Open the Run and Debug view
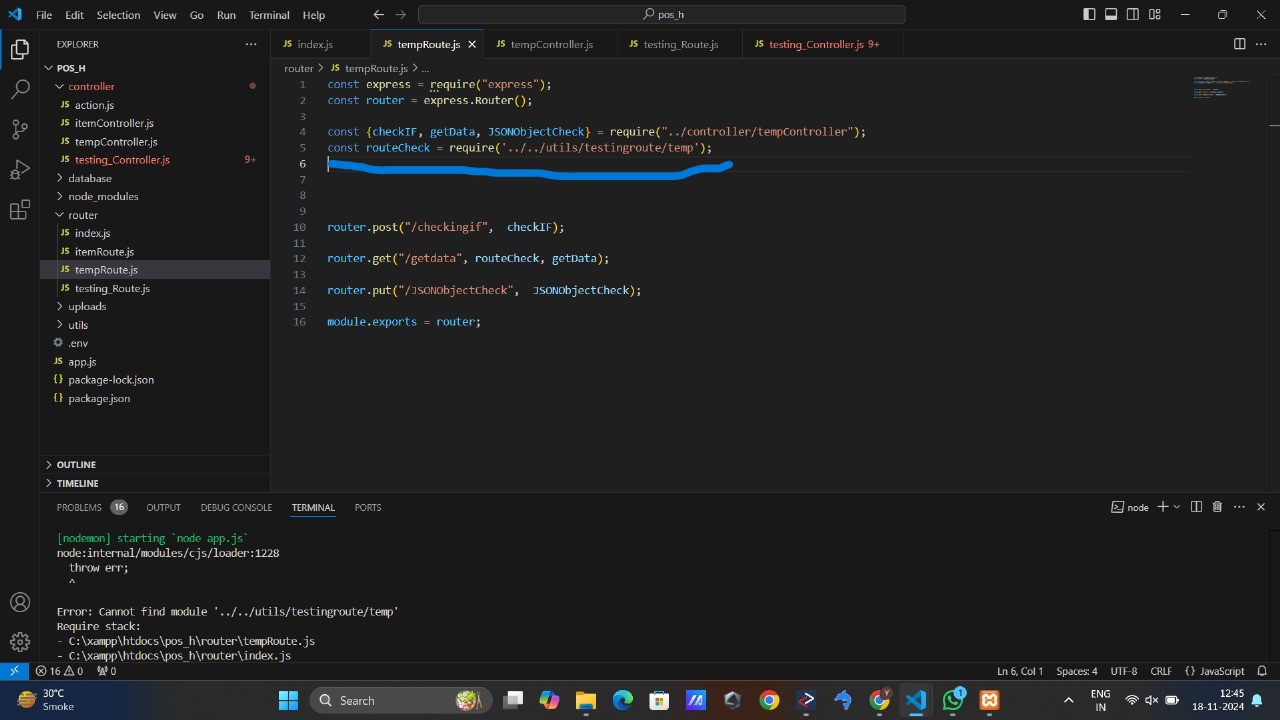 pyautogui.click(x=20, y=169)
